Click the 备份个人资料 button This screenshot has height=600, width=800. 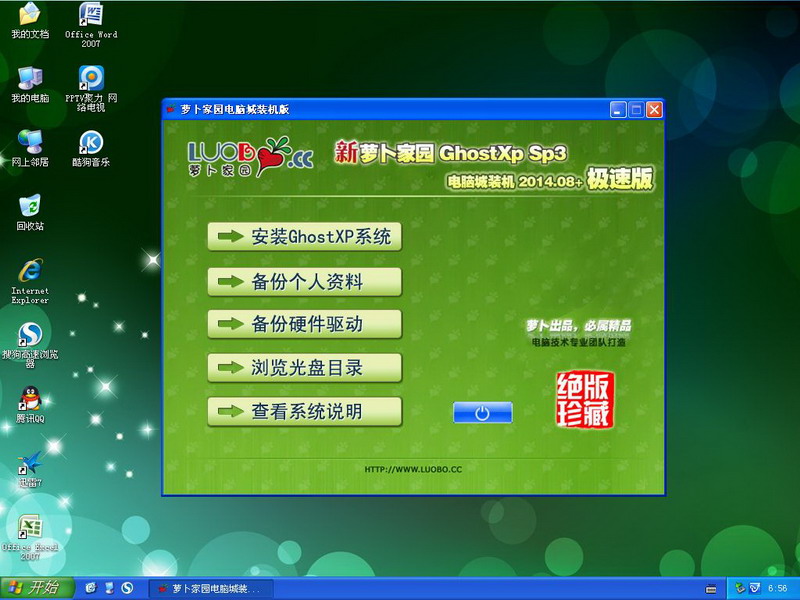305,282
